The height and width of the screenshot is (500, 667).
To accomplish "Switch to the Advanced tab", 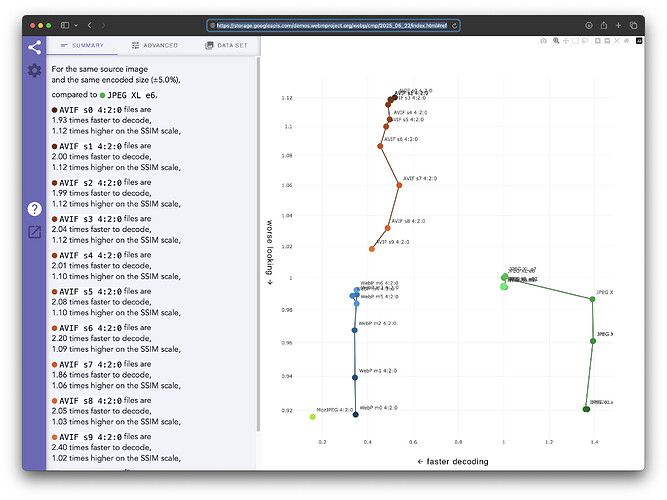I will click(x=154, y=45).
